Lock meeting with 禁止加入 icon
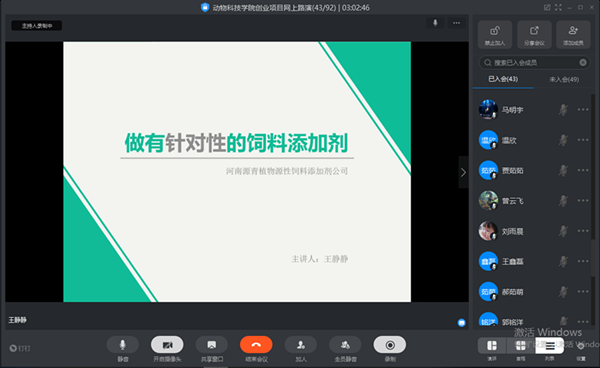Screen dimensions: 600x368 click(x=495, y=34)
